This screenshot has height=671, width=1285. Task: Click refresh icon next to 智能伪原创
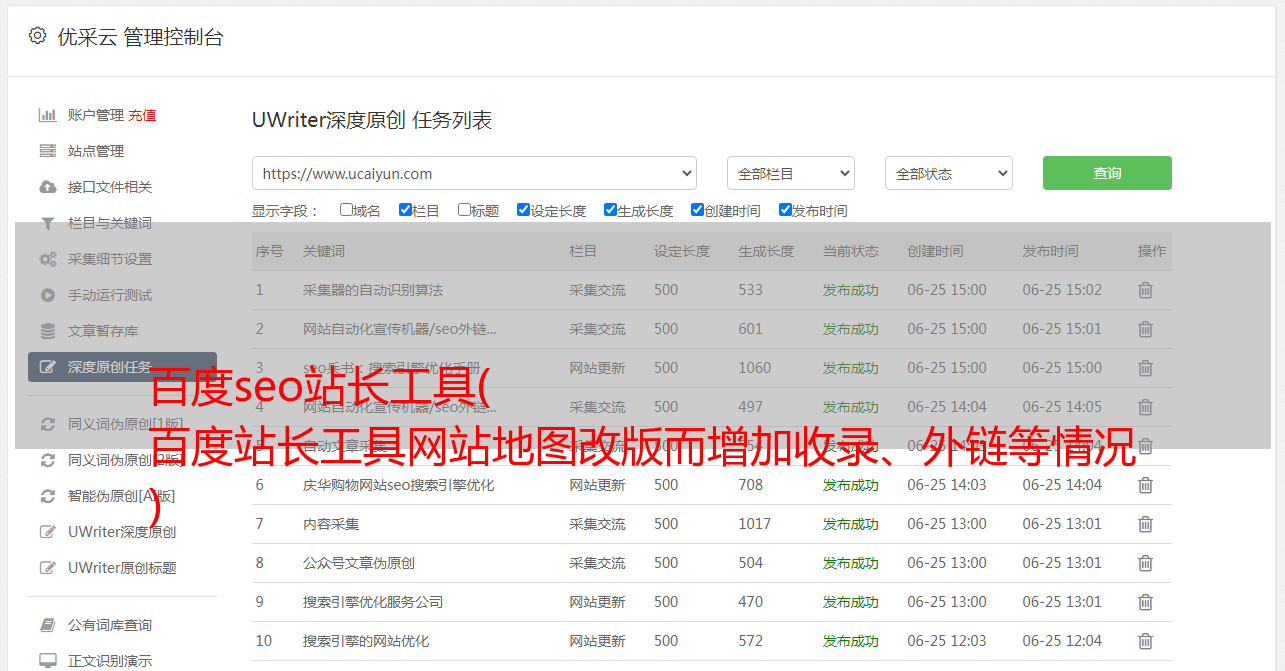click(x=47, y=496)
